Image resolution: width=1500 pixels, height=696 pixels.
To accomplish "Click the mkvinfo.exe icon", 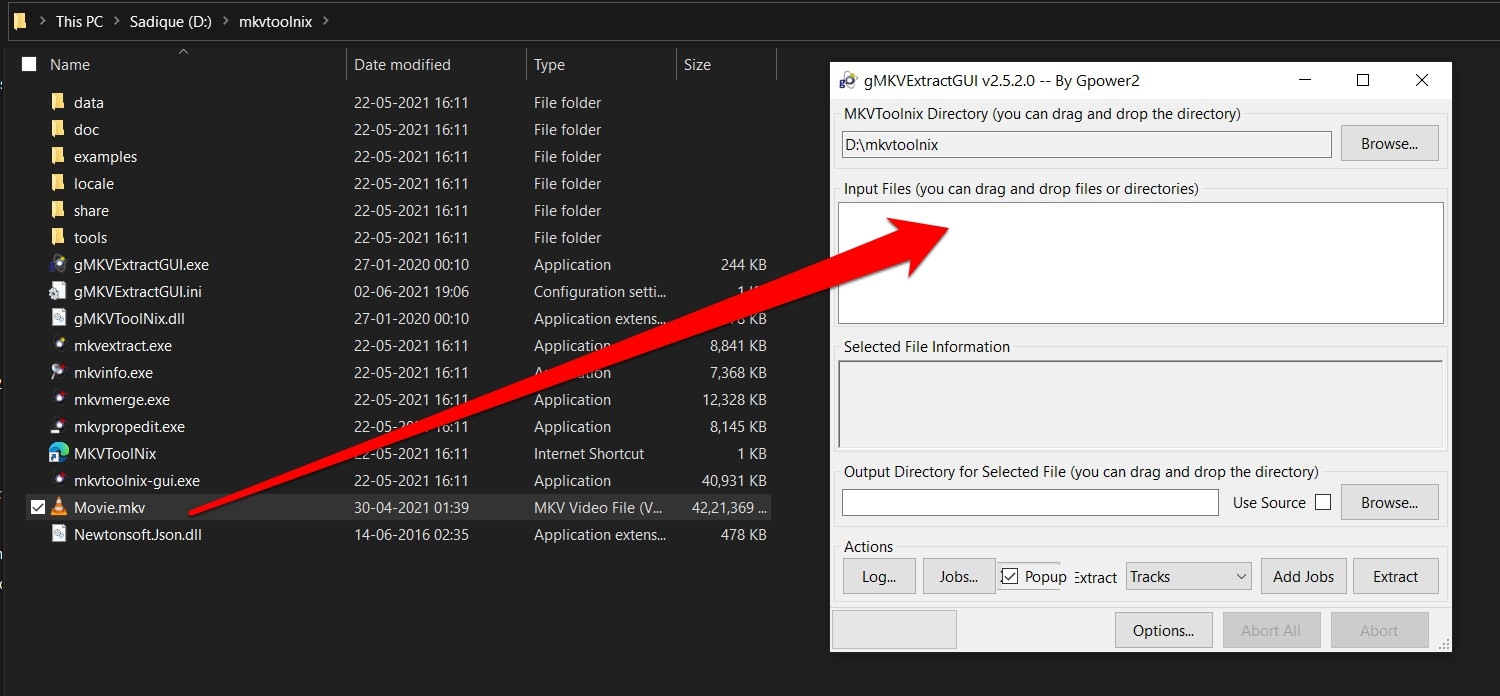I will point(58,372).
